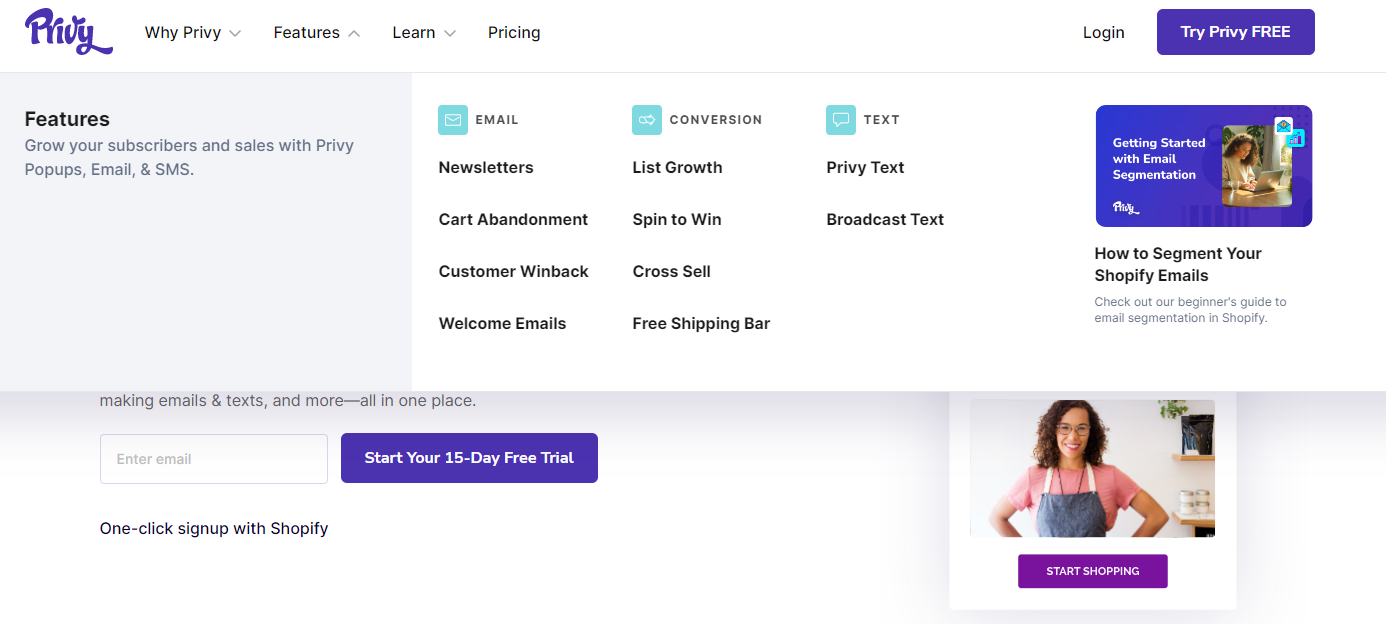Click the EMAIL column heading

497,120
